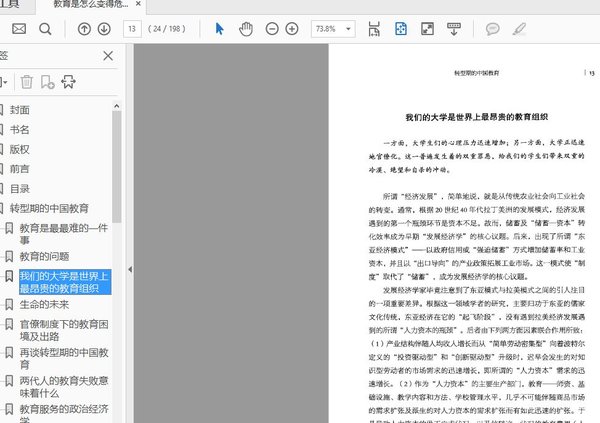
Task: Open the comment bubble tool
Action: pyautogui.click(x=492, y=29)
